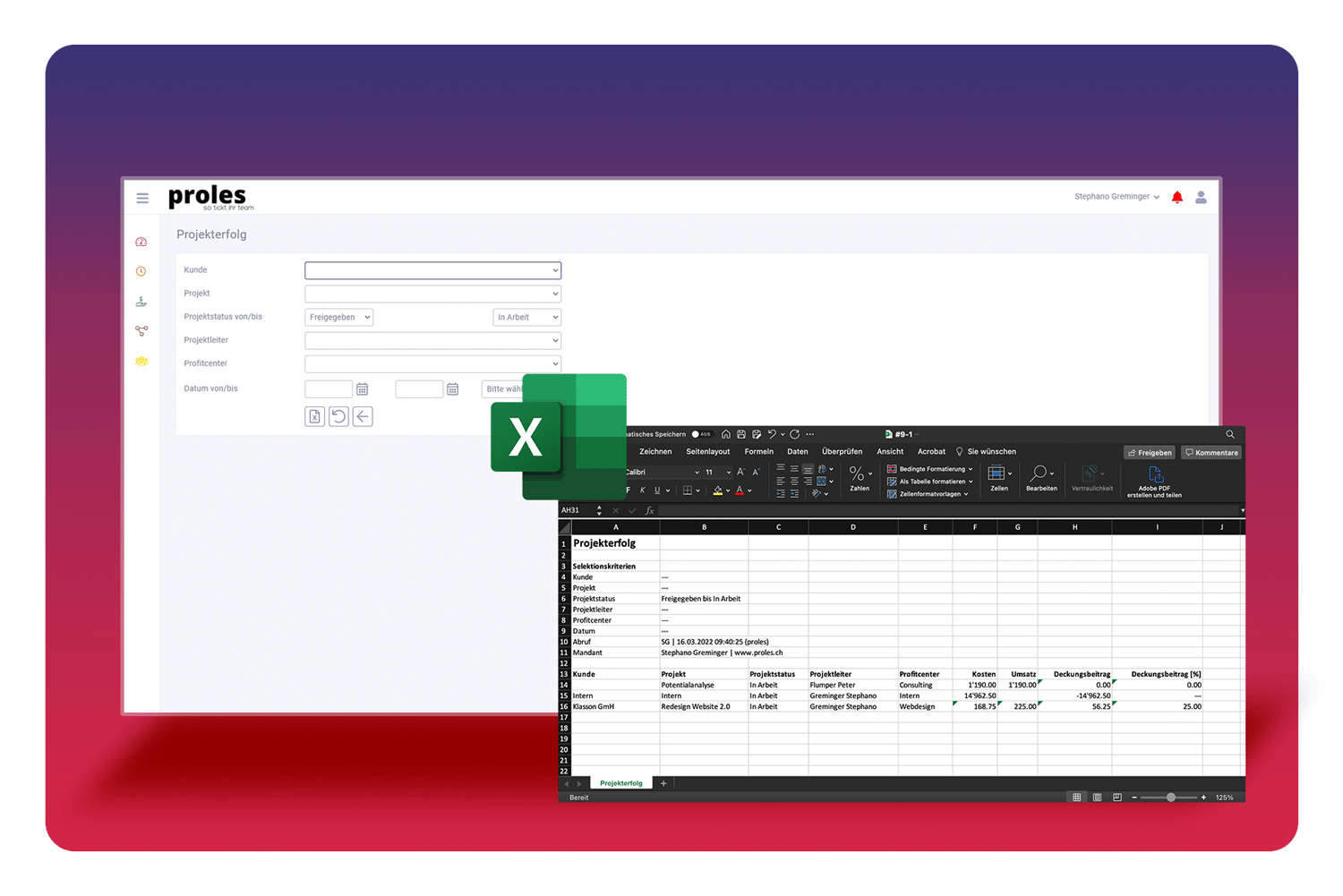Expand Bedingte Formatierung menu
The height and width of the screenshot is (896, 1343).
[929, 469]
